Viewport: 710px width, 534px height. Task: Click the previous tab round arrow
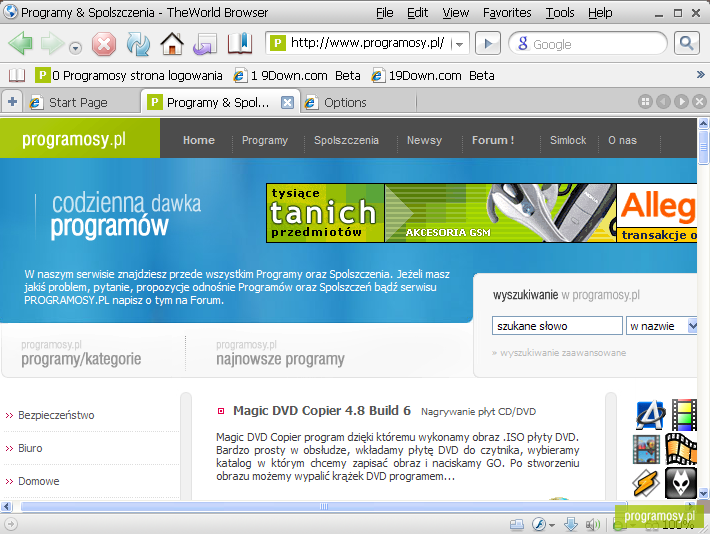pos(663,101)
